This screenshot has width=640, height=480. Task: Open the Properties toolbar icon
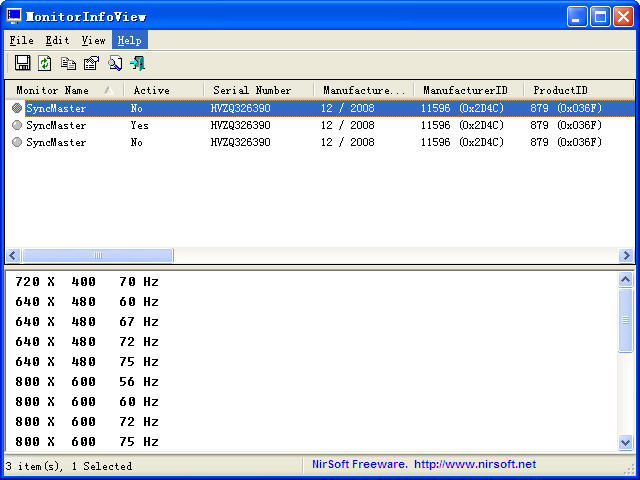coord(91,63)
